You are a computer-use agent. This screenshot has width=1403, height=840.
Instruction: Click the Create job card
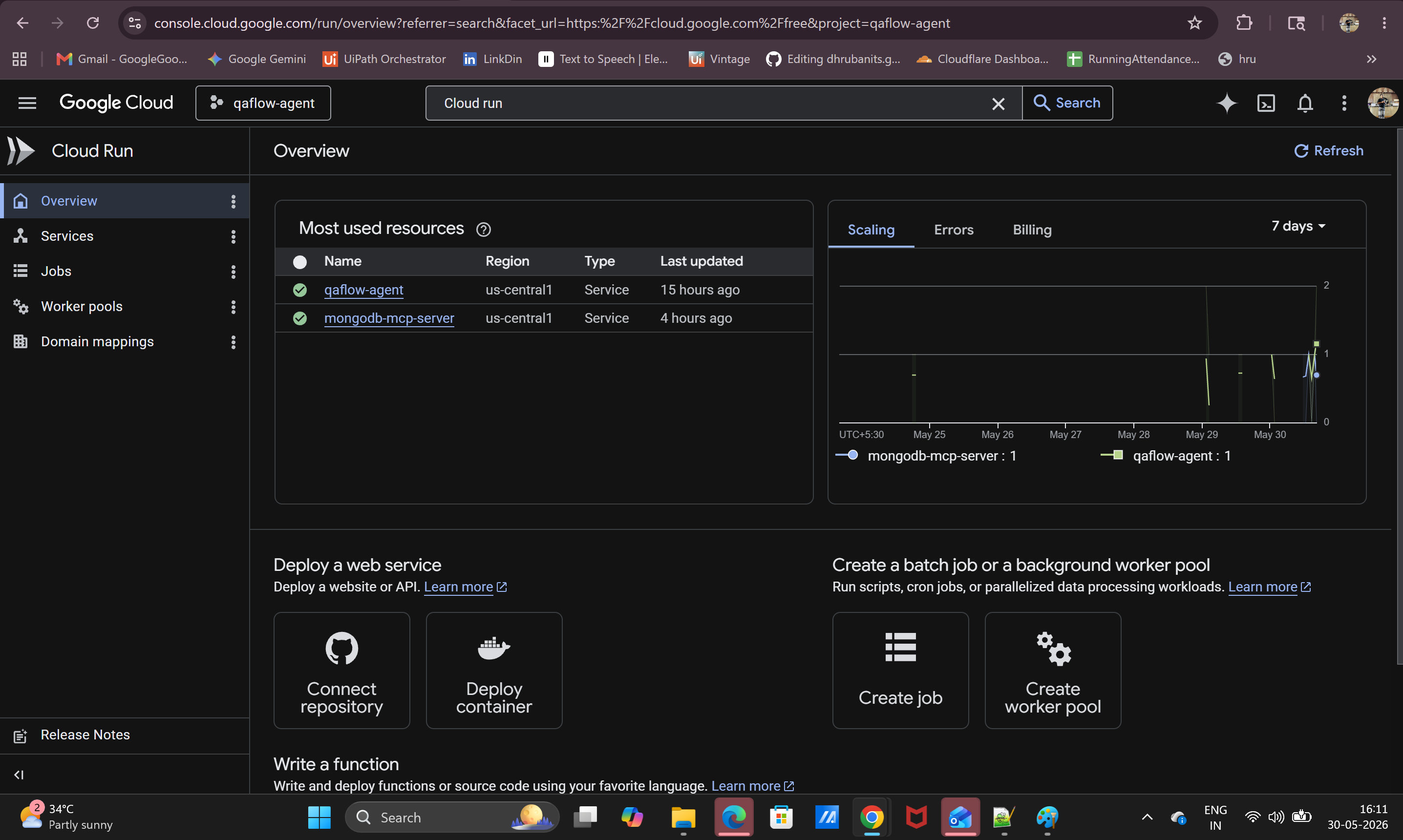point(900,670)
